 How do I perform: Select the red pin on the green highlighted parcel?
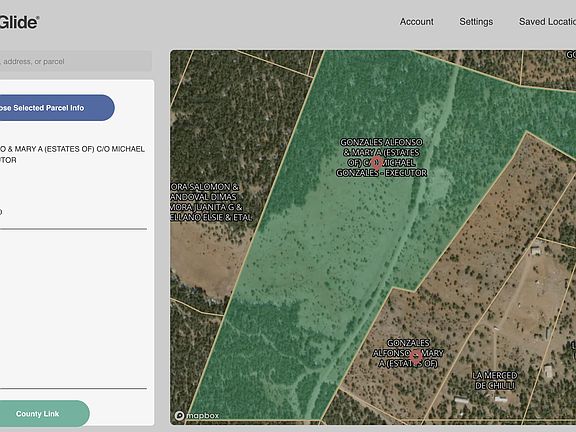click(x=376, y=162)
